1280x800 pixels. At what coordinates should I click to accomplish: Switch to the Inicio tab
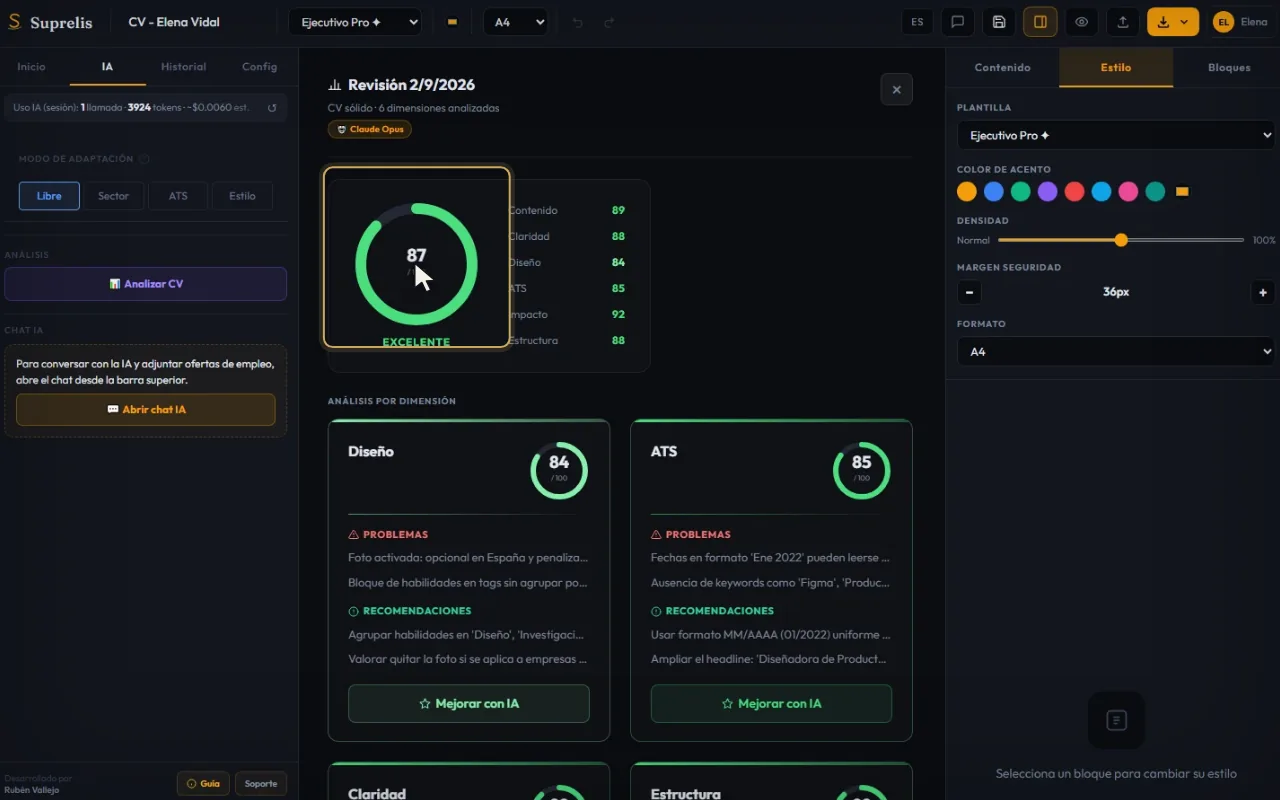coord(31,67)
